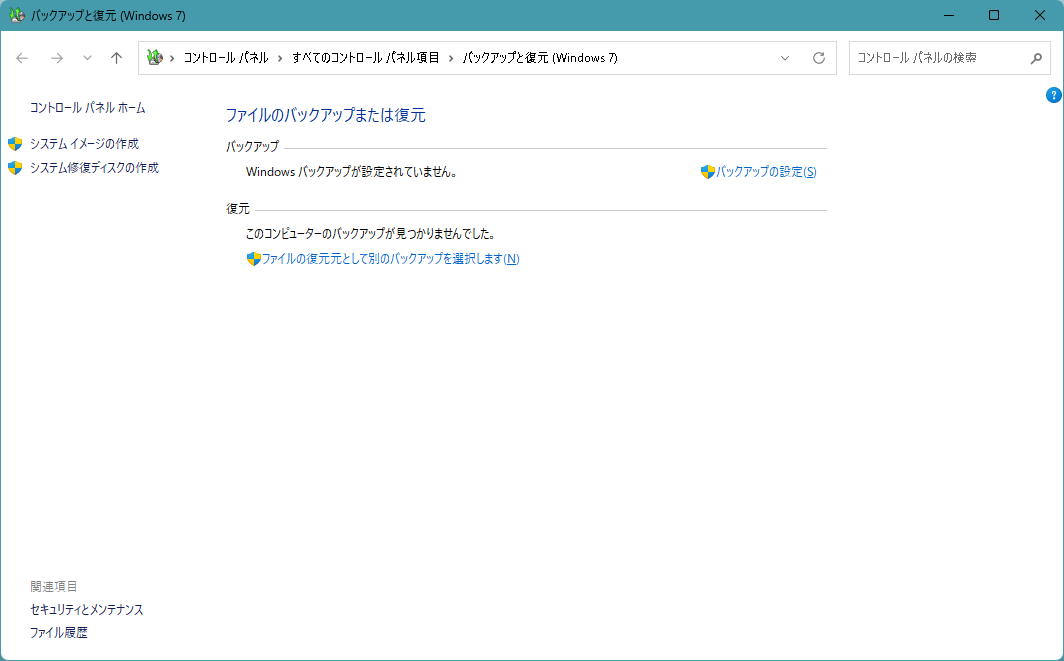Click the search magnifier icon
The height and width of the screenshot is (661, 1064).
click(1036, 58)
